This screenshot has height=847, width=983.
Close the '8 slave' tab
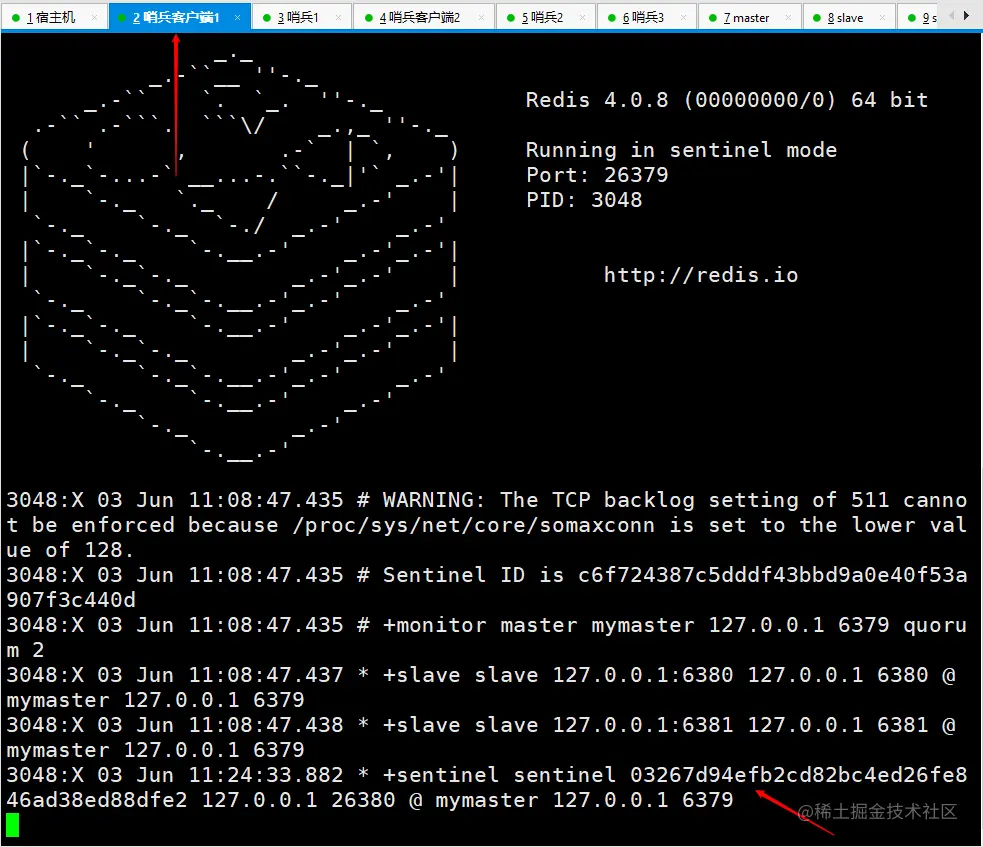(882, 18)
